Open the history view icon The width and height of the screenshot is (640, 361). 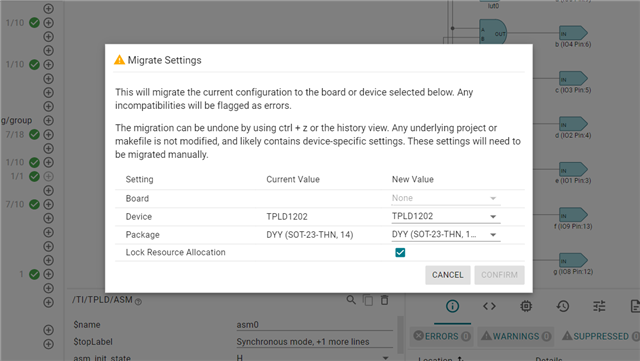click(562, 306)
